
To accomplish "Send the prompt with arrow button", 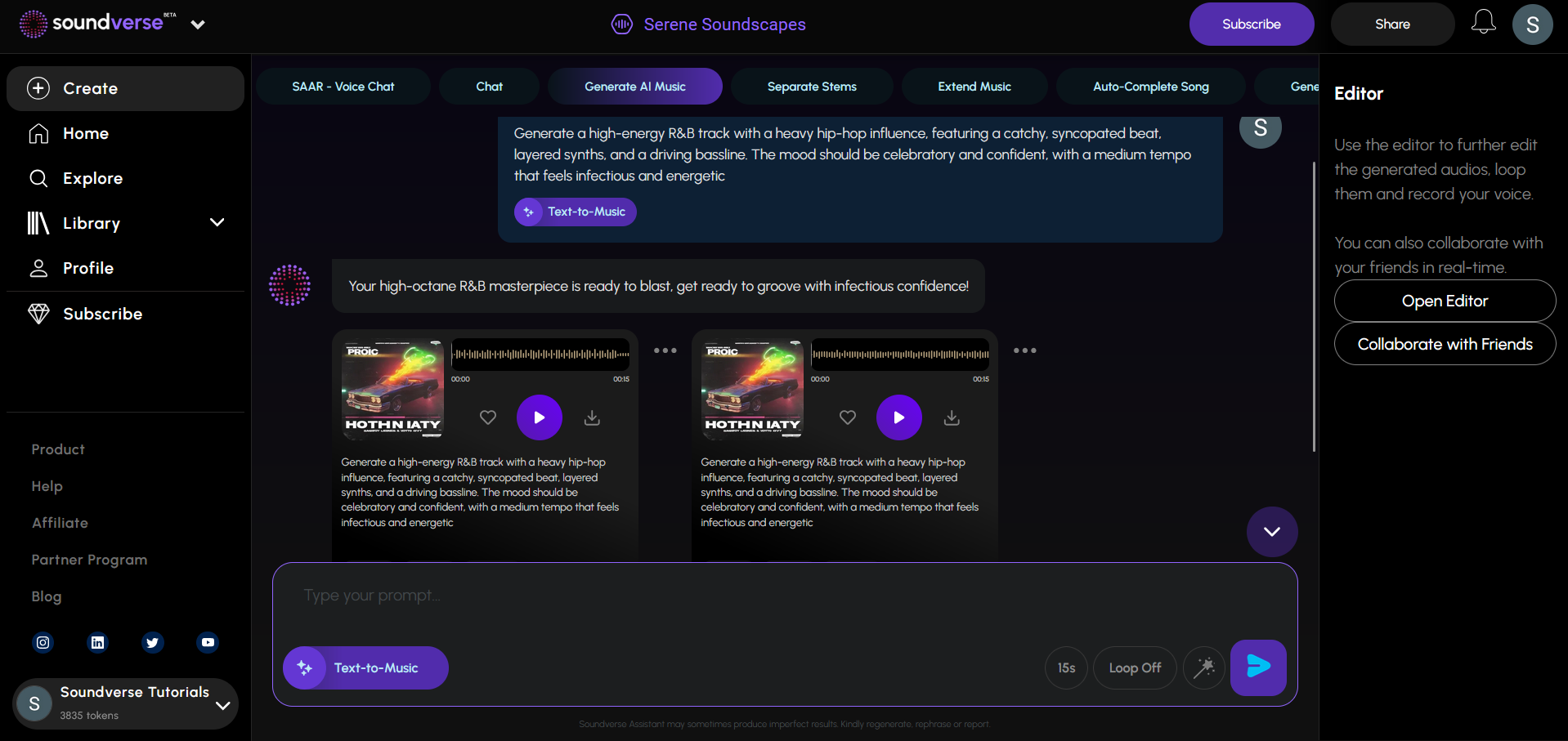I will pos(1258,667).
